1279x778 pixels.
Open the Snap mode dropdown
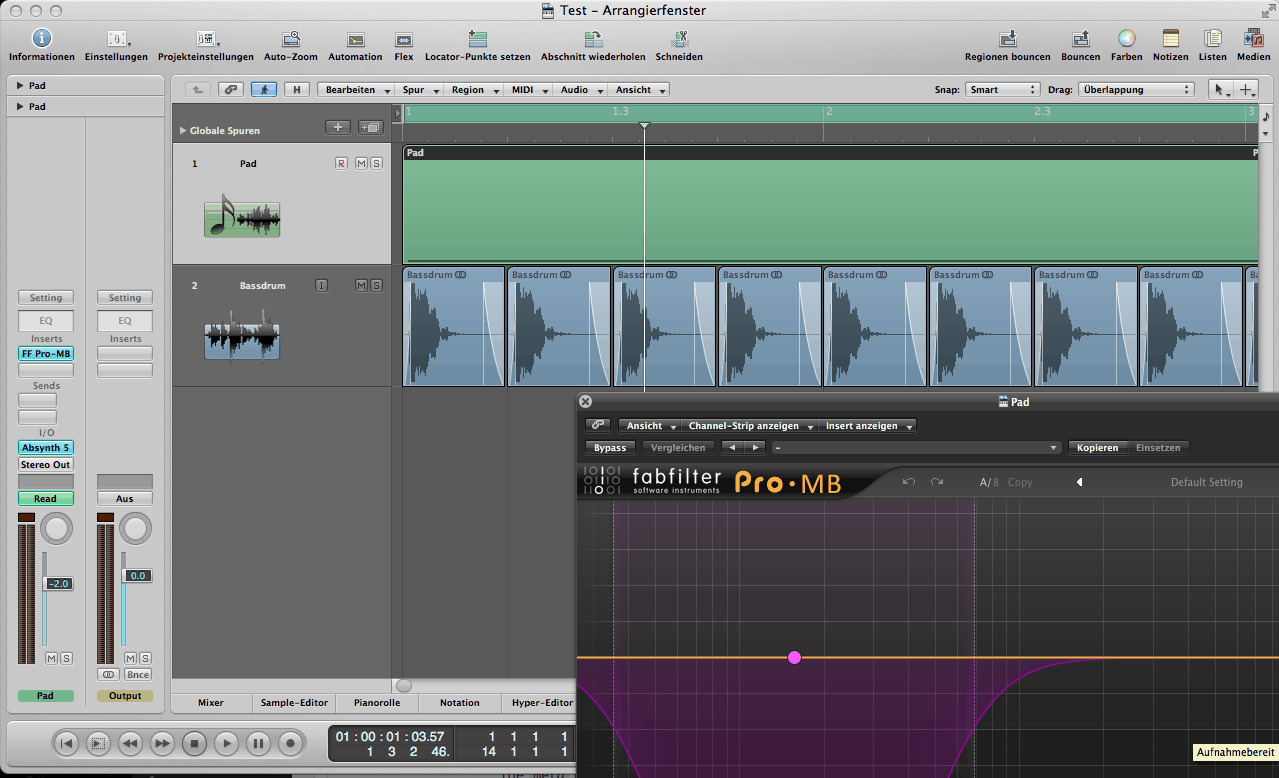pos(1003,90)
